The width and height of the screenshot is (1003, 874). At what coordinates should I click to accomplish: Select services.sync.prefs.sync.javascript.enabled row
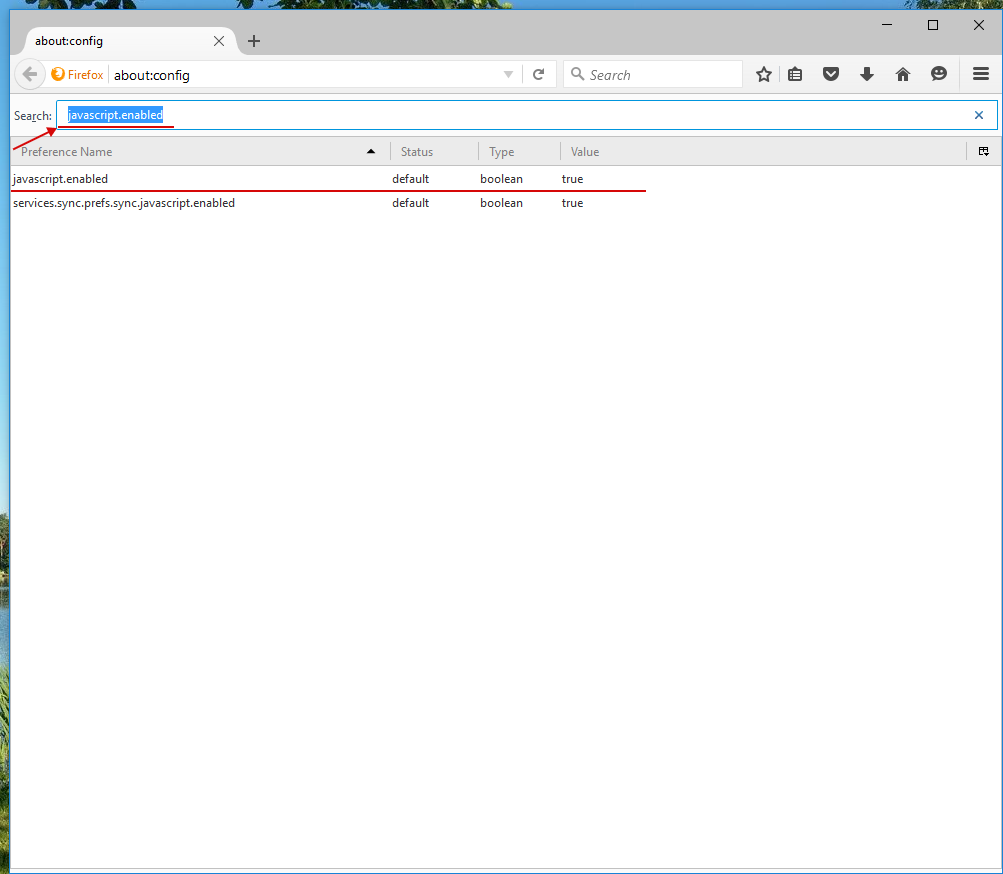click(505, 203)
